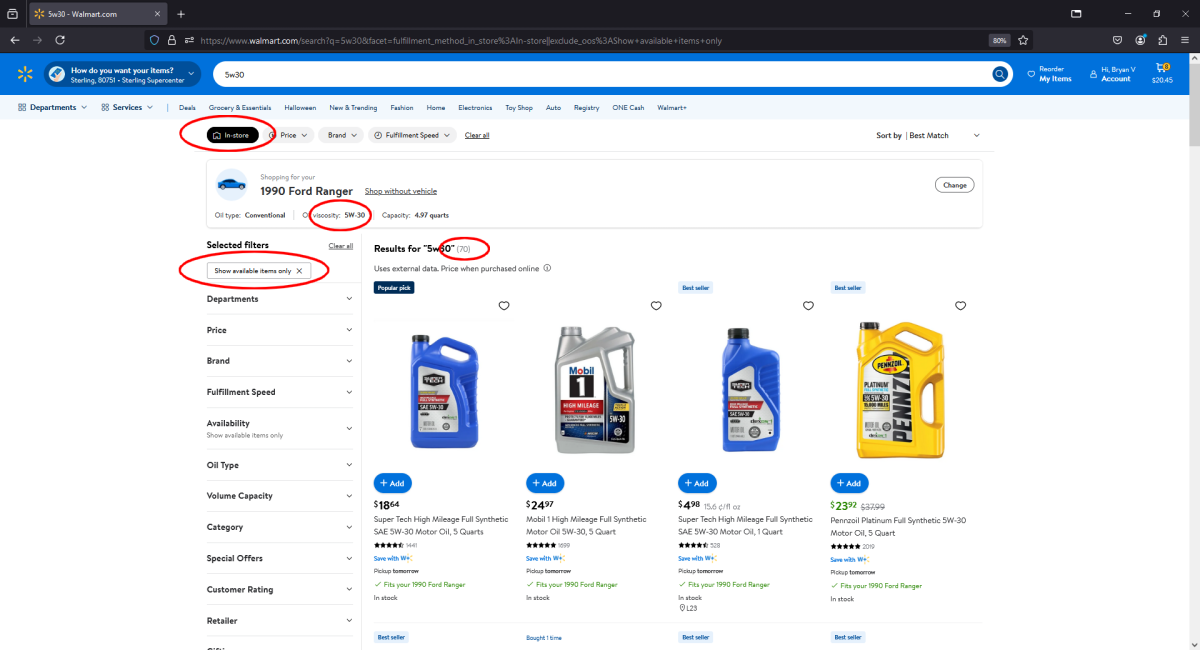Open the Firefox account icon

[1140, 40]
